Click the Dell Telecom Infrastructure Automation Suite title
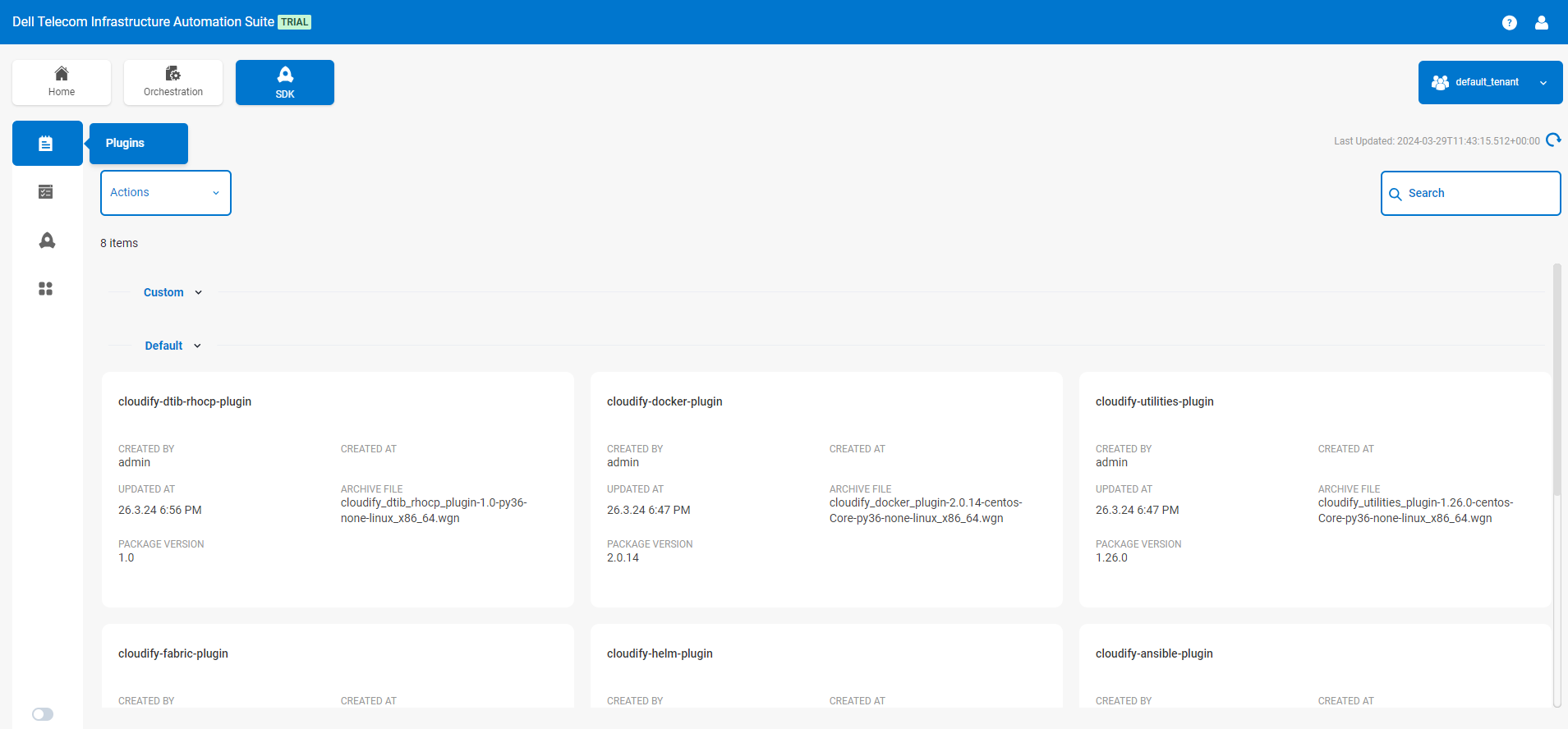 pyautogui.click(x=144, y=22)
